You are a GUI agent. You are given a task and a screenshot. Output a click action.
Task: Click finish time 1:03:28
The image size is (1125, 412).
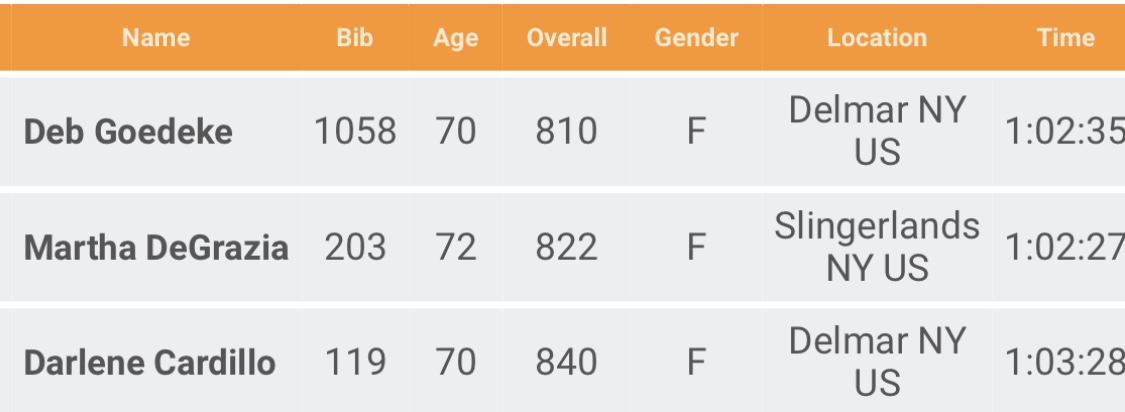tap(1064, 363)
